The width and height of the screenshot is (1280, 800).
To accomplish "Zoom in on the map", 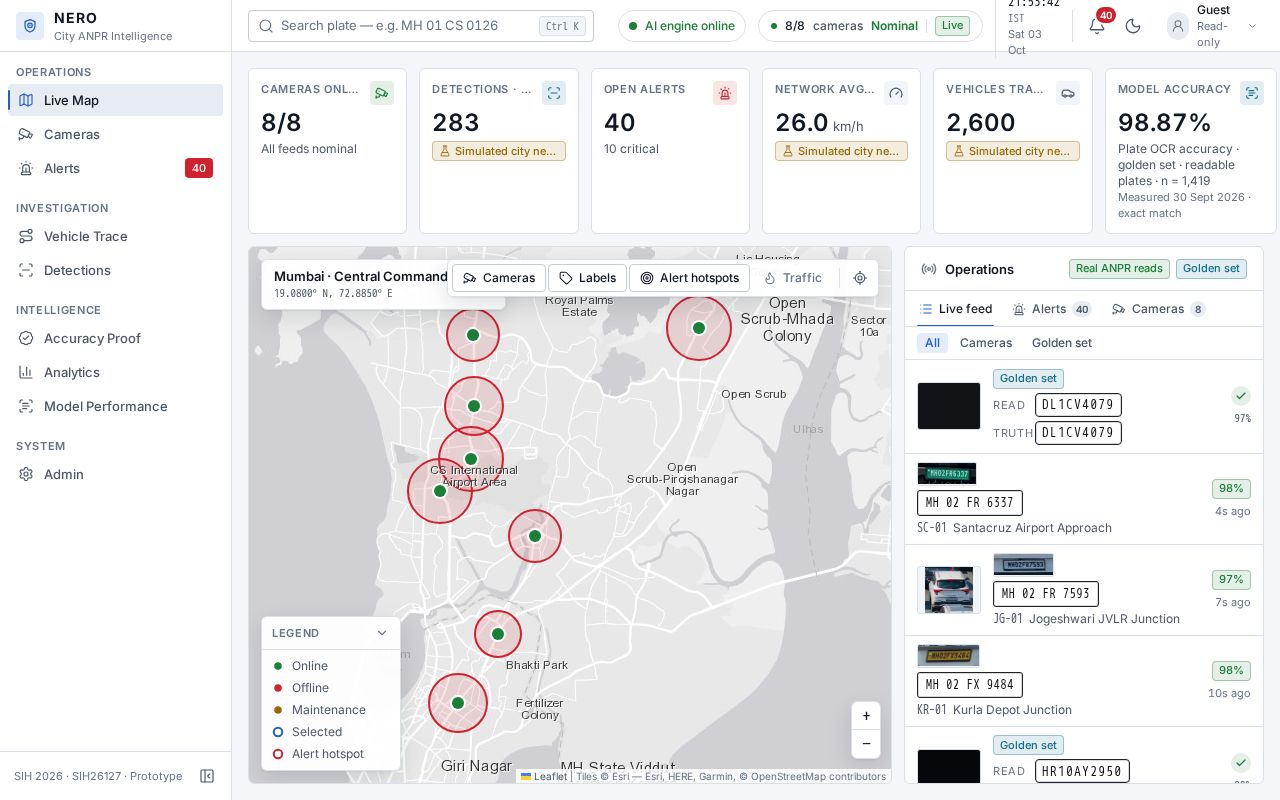I will 866,716.
